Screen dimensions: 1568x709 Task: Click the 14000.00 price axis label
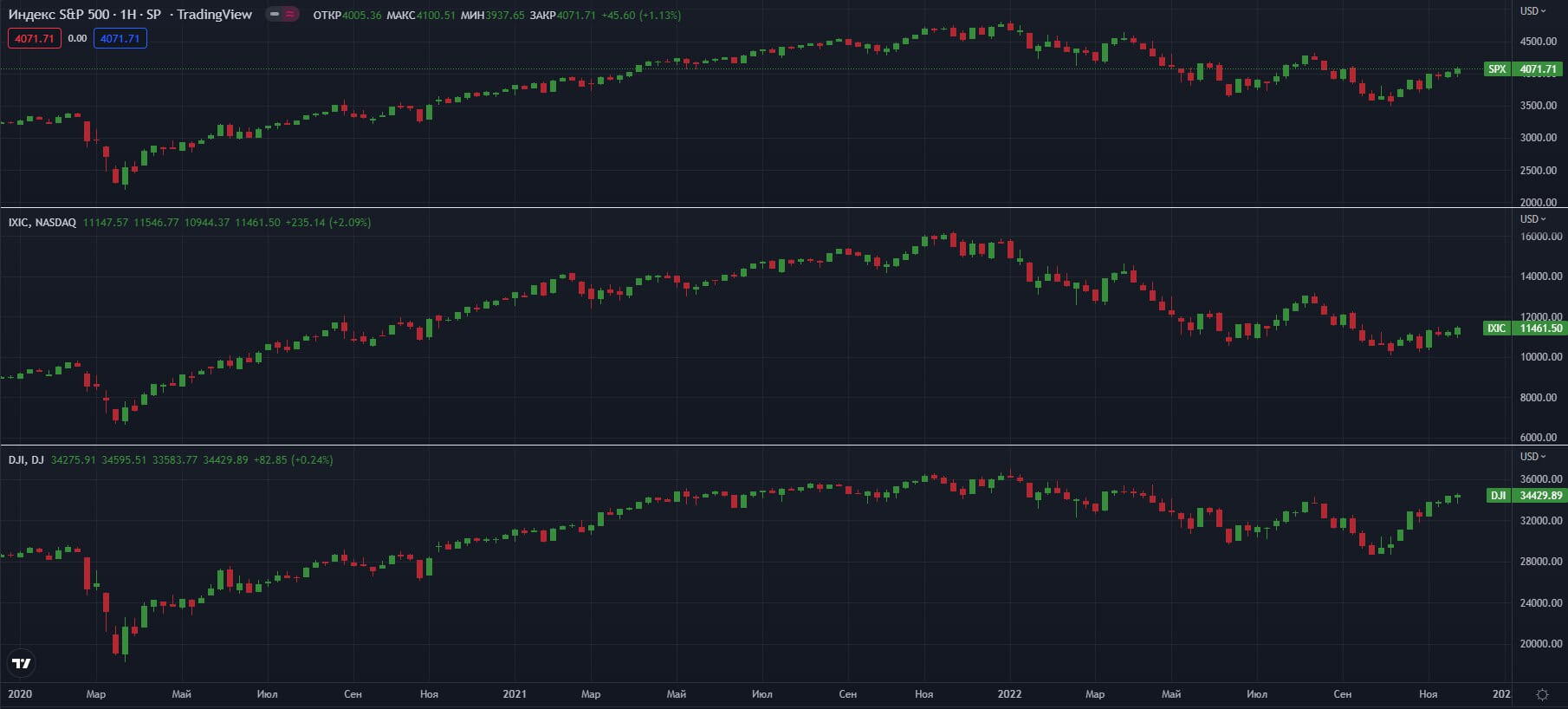pos(1541,276)
